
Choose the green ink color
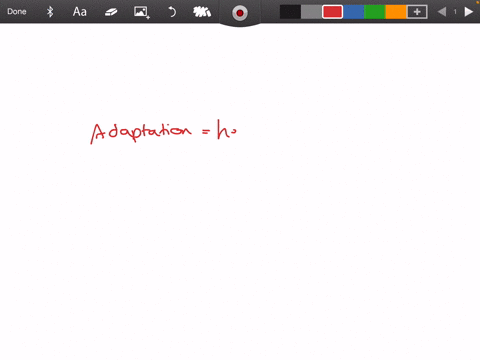coord(375,12)
